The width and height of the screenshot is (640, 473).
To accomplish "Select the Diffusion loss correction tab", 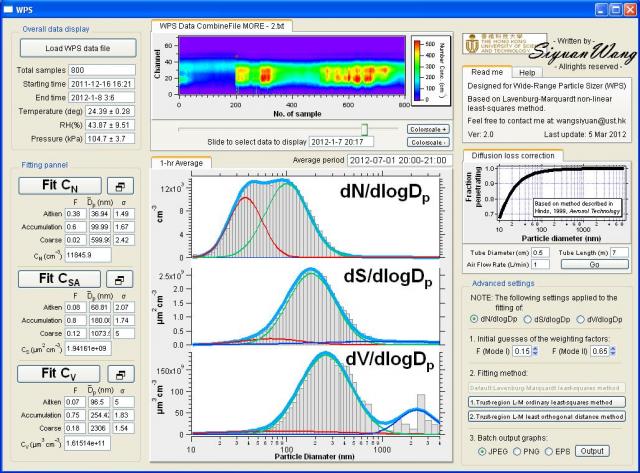I will (513, 155).
